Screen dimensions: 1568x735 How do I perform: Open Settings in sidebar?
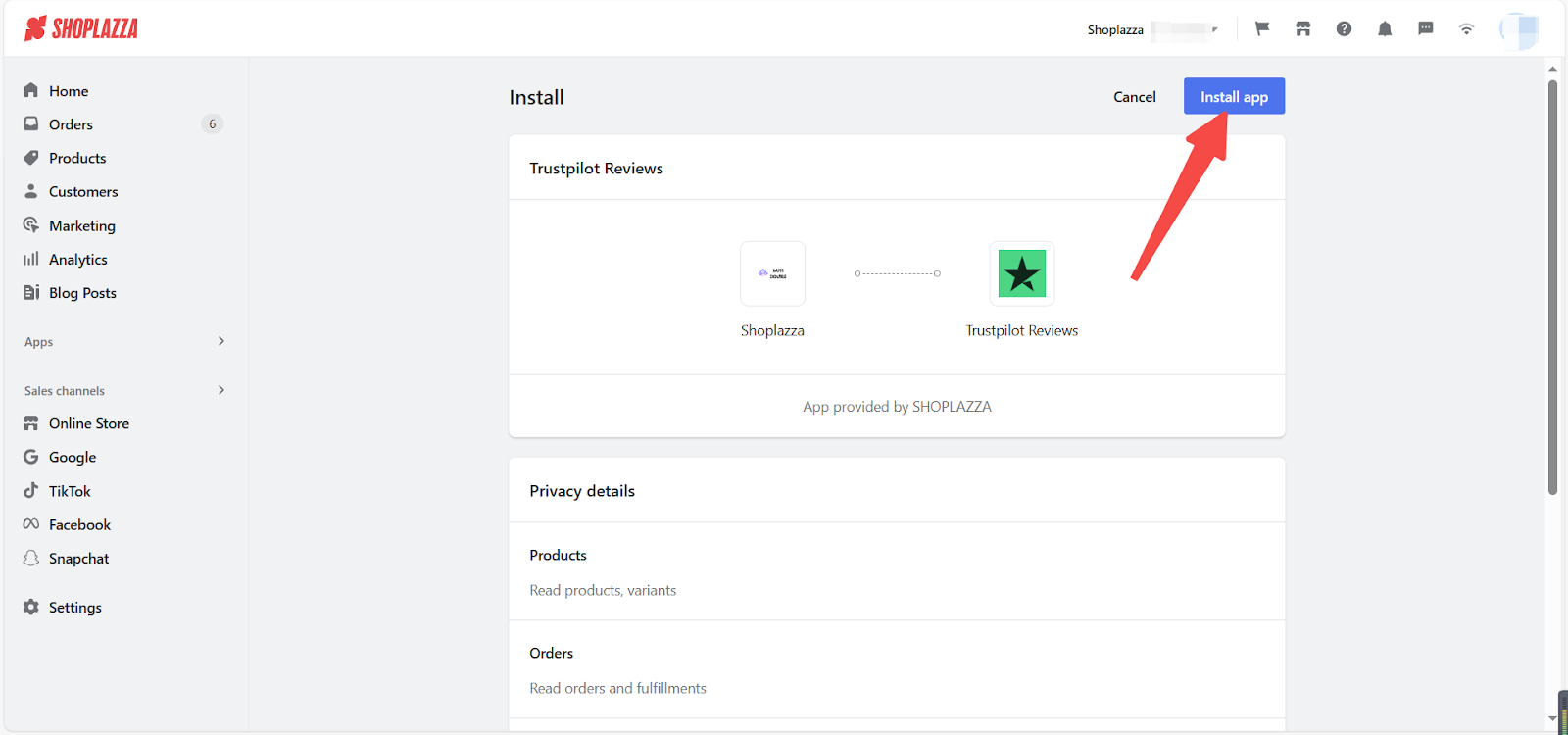point(75,608)
